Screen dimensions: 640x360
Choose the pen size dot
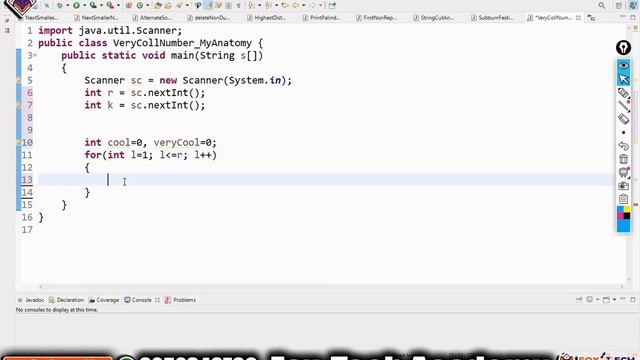pyautogui.click(x=623, y=133)
